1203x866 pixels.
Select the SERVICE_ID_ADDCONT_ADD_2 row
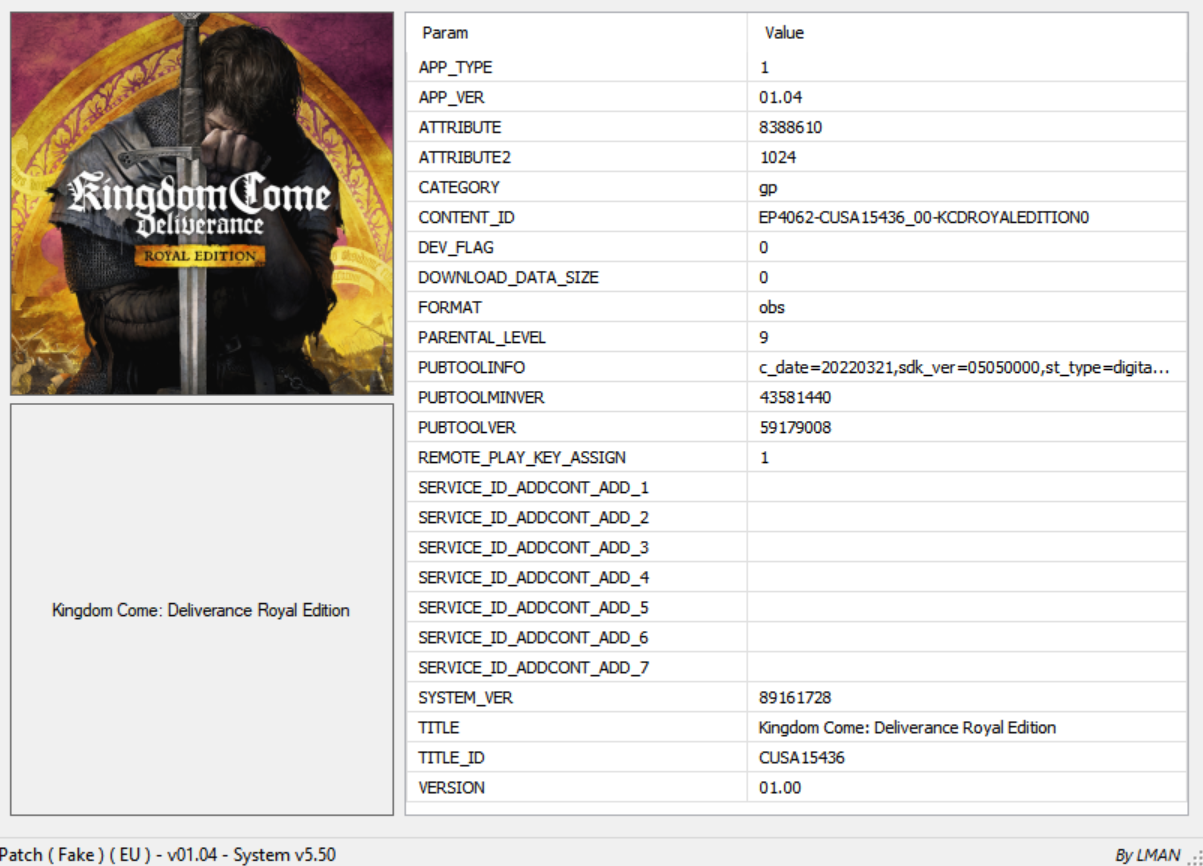(797, 517)
